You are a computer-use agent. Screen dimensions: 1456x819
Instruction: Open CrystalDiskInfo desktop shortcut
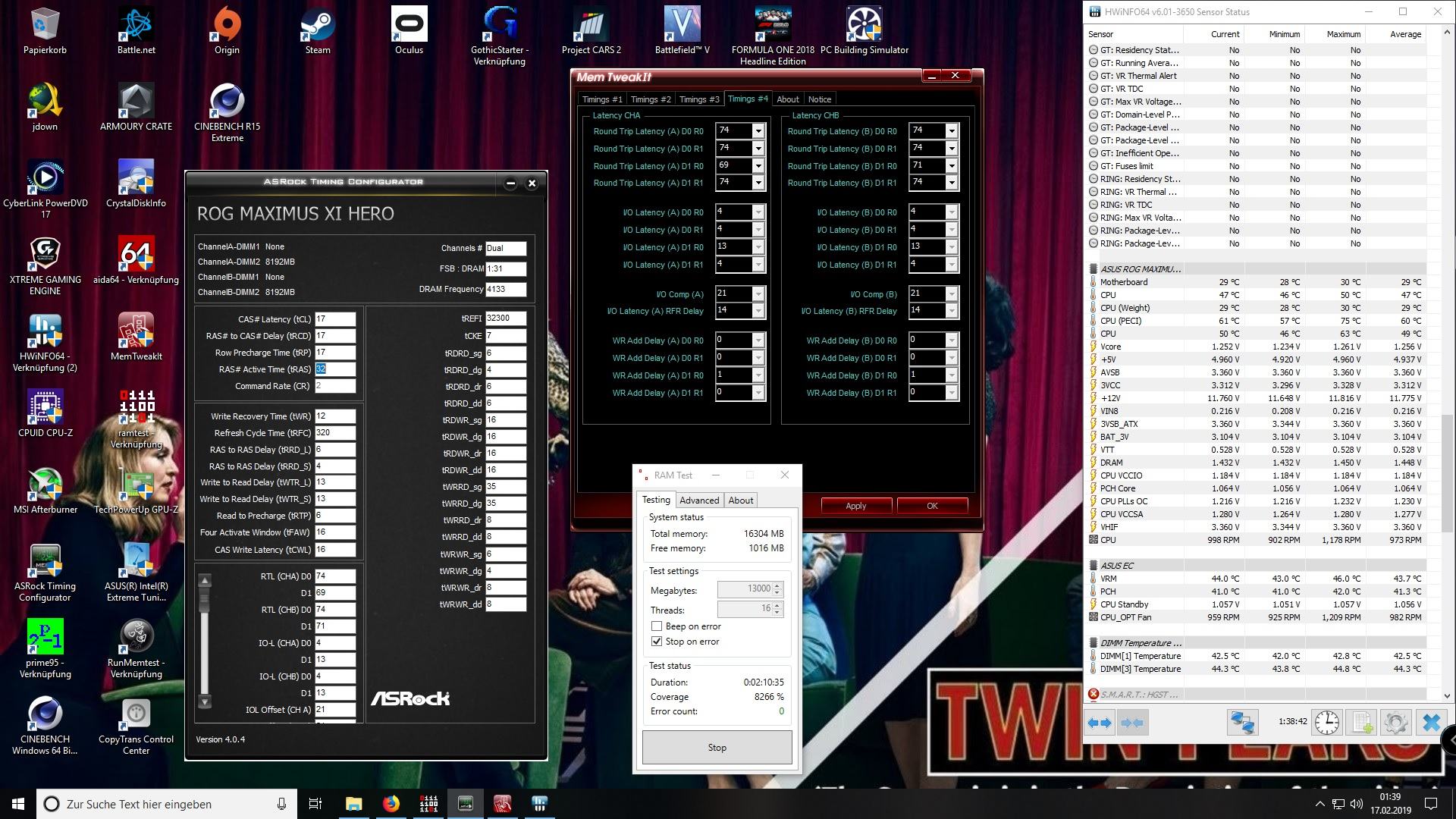coord(136,184)
